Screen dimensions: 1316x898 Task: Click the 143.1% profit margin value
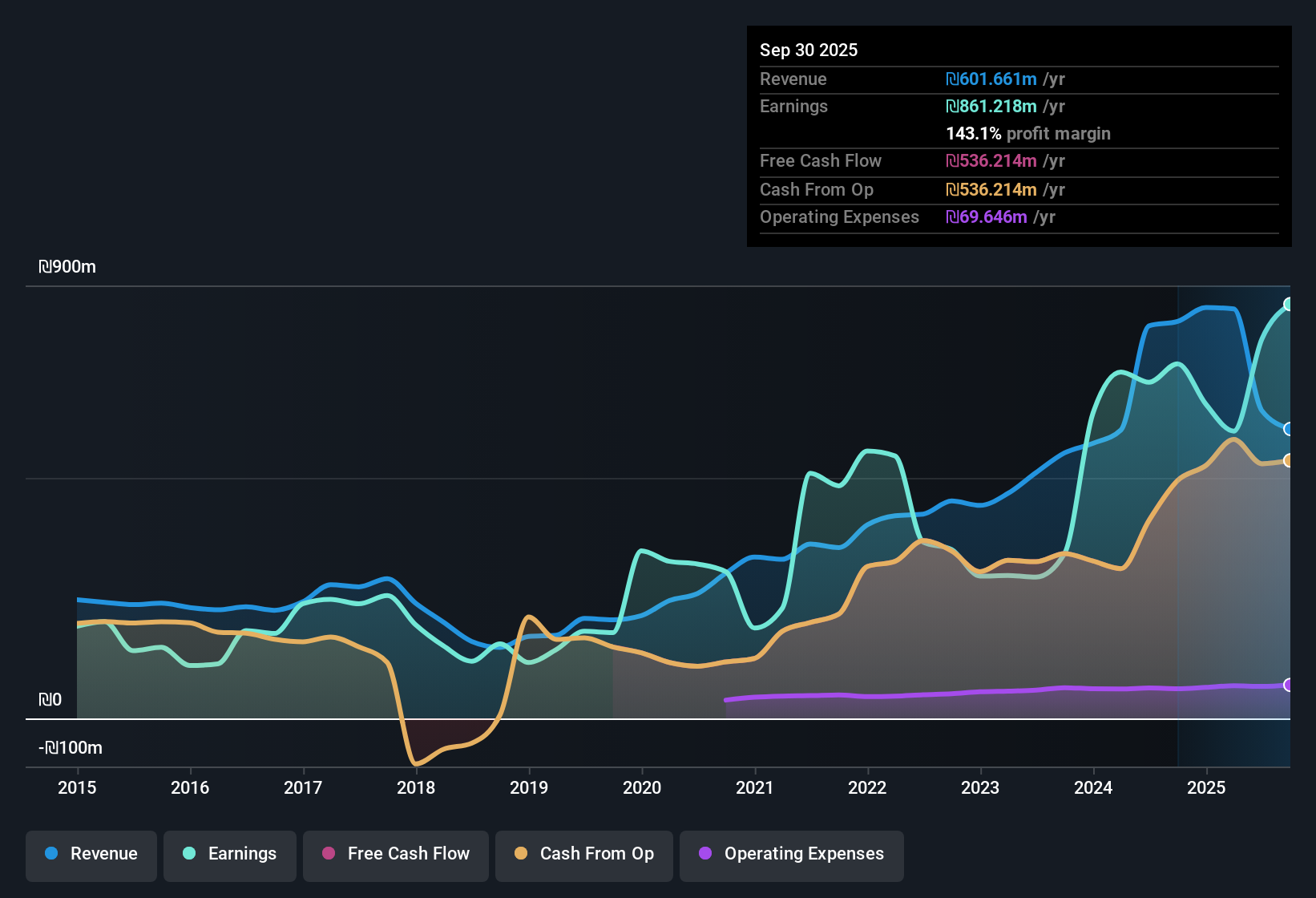975,134
